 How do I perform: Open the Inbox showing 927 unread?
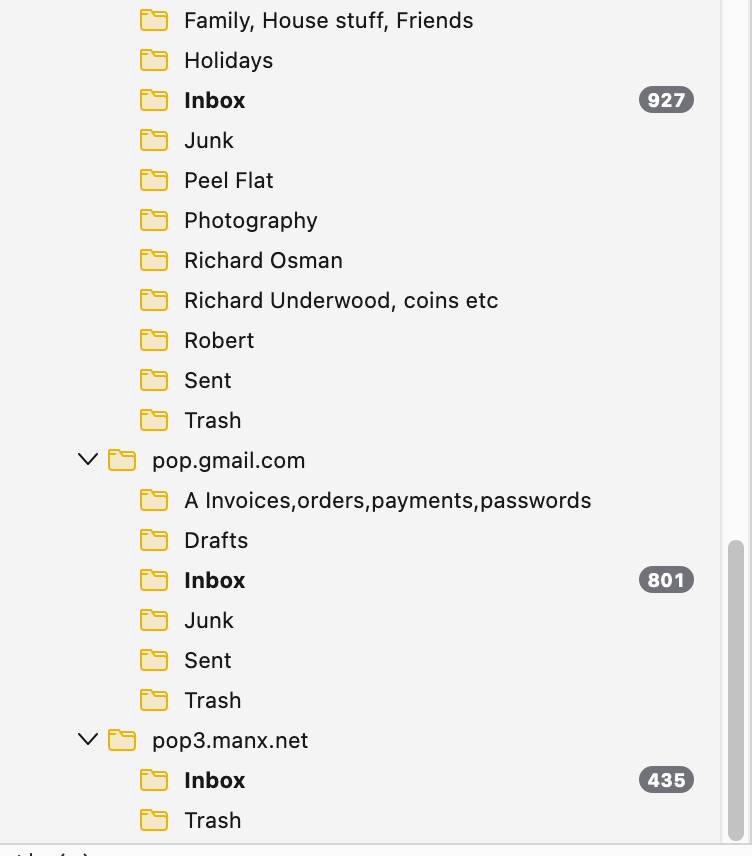(x=214, y=100)
